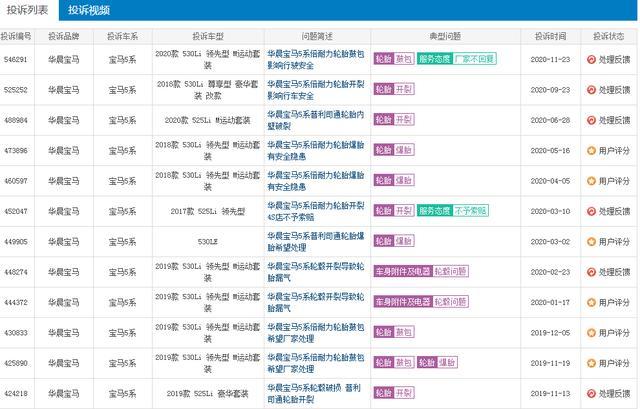Open 轮胎鼓包希望厂家处理 link for complaint 425890
Viewport: 640px width, 409px height.
coord(316,363)
